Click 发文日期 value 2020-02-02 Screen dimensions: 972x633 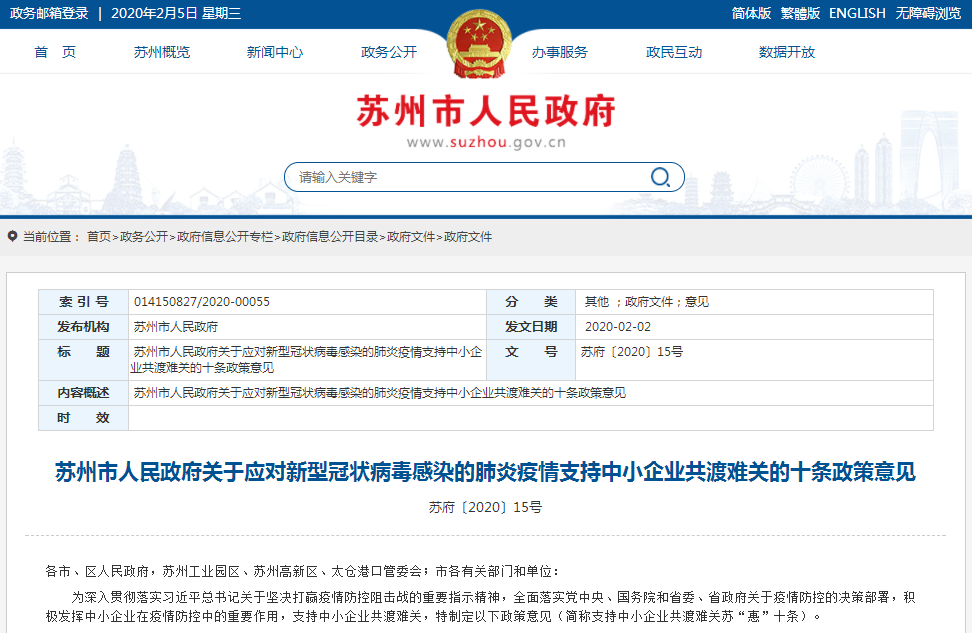(618, 327)
